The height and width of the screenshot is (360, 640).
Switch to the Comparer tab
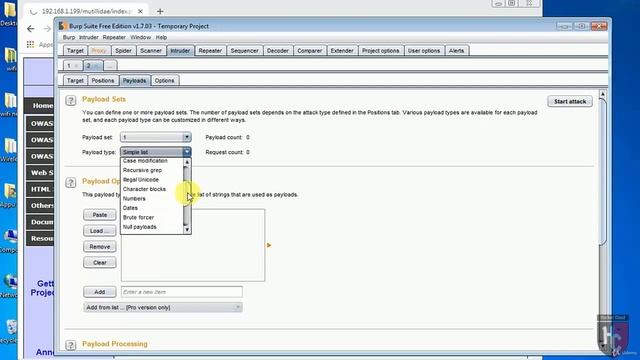pyautogui.click(x=309, y=51)
